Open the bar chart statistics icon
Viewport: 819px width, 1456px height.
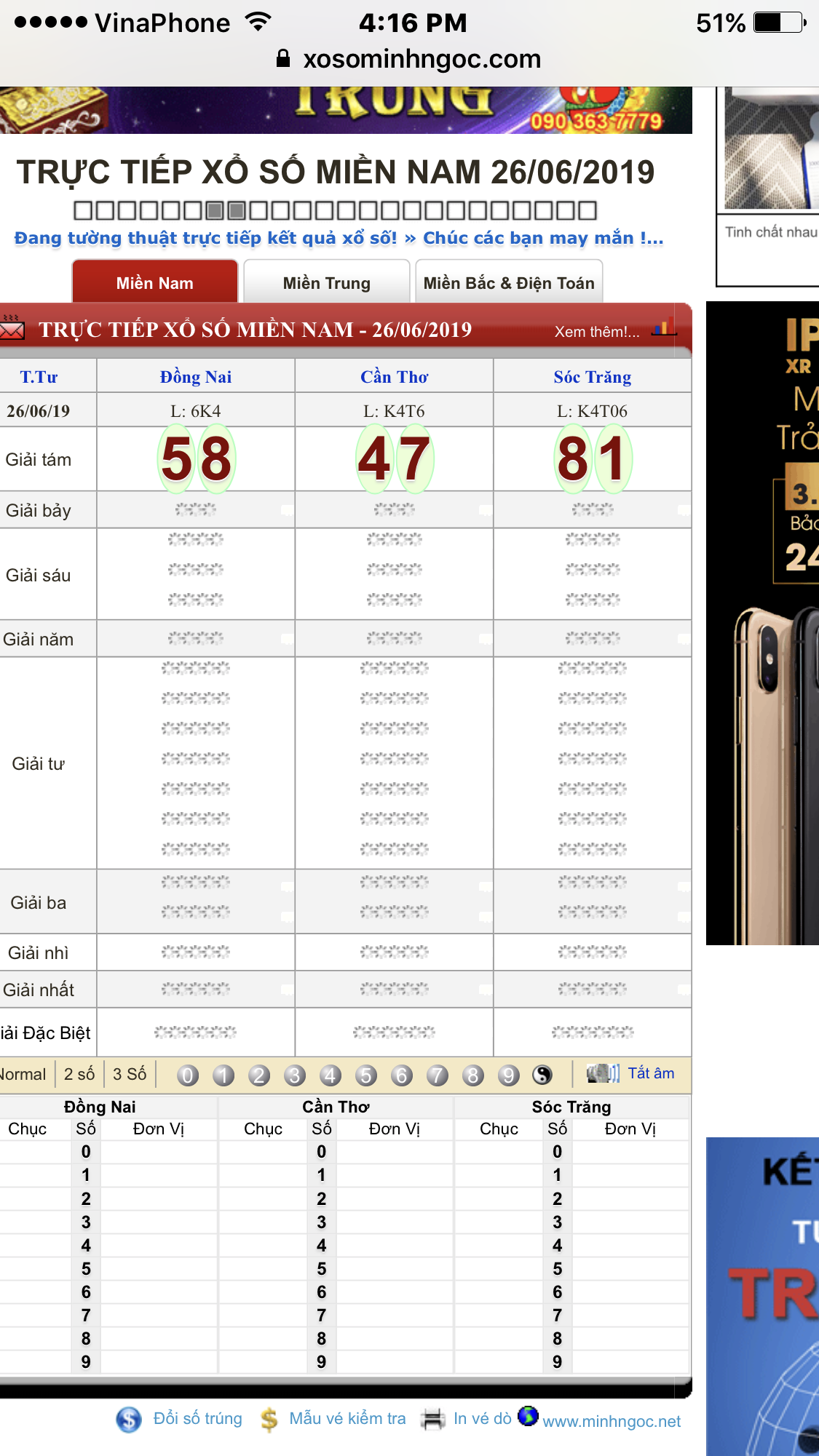[662, 329]
